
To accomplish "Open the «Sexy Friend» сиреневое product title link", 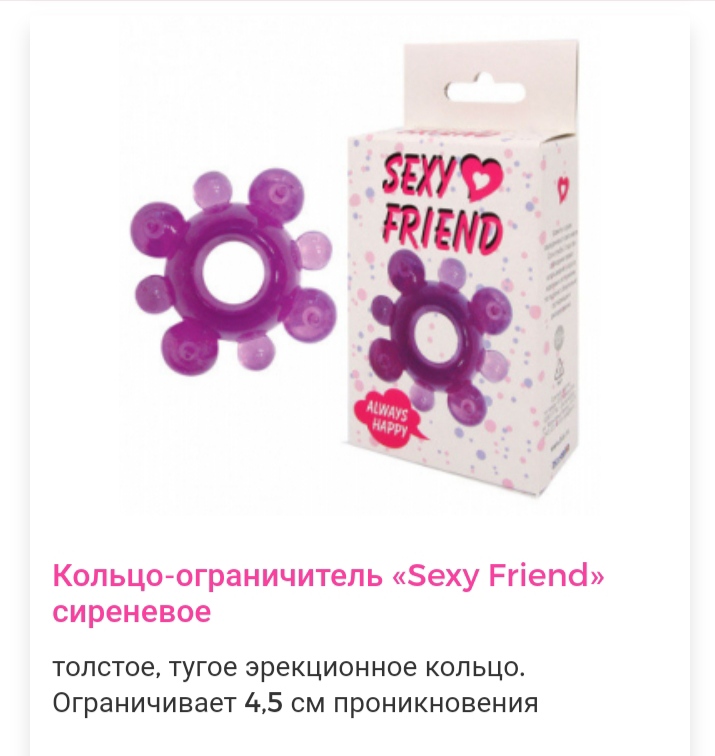I will (328, 593).
